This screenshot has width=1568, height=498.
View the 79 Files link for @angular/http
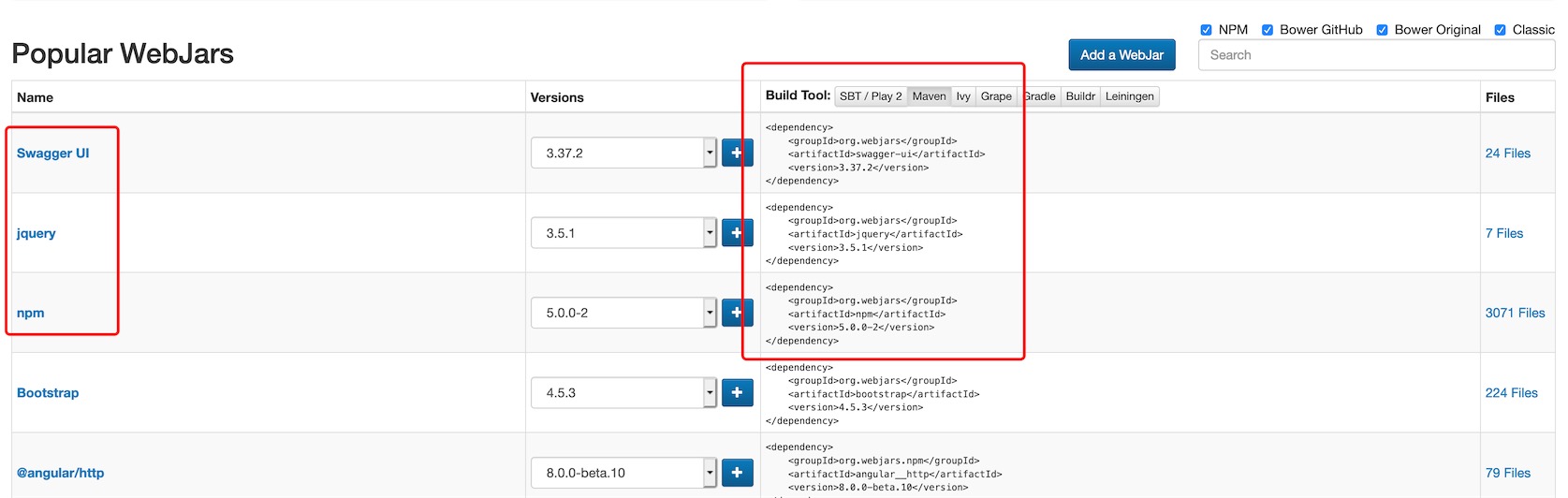pos(1508,473)
